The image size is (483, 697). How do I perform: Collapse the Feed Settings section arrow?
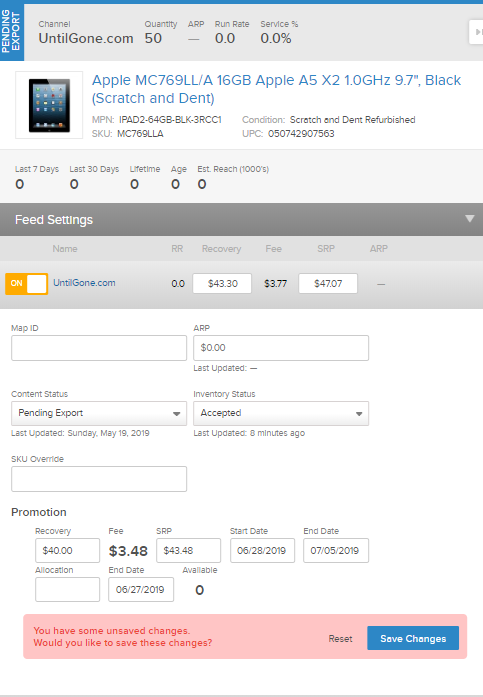tap(470, 219)
